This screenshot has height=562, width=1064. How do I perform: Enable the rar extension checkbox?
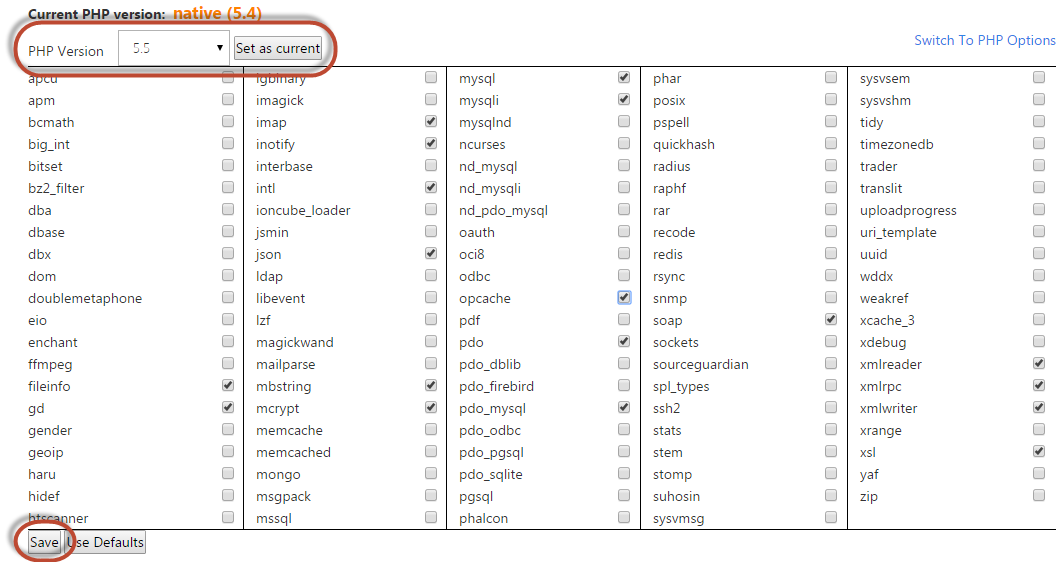pos(831,209)
